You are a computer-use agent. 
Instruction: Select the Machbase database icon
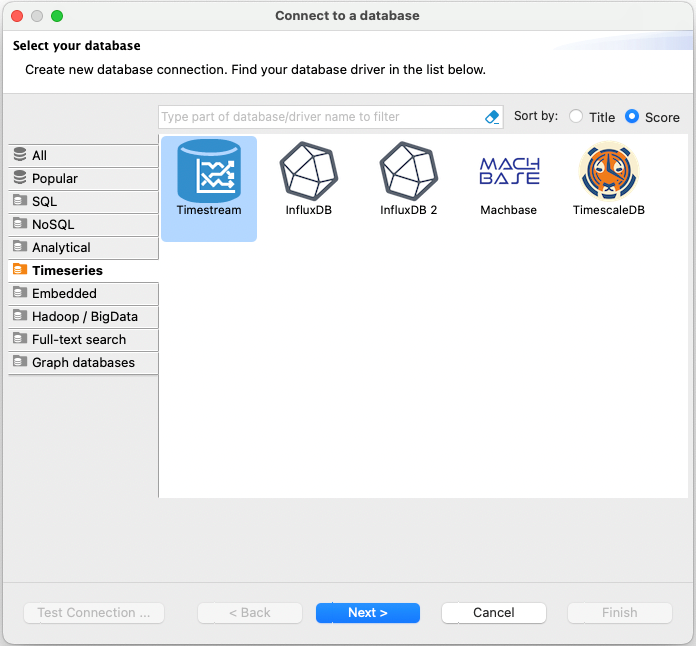[x=508, y=171]
